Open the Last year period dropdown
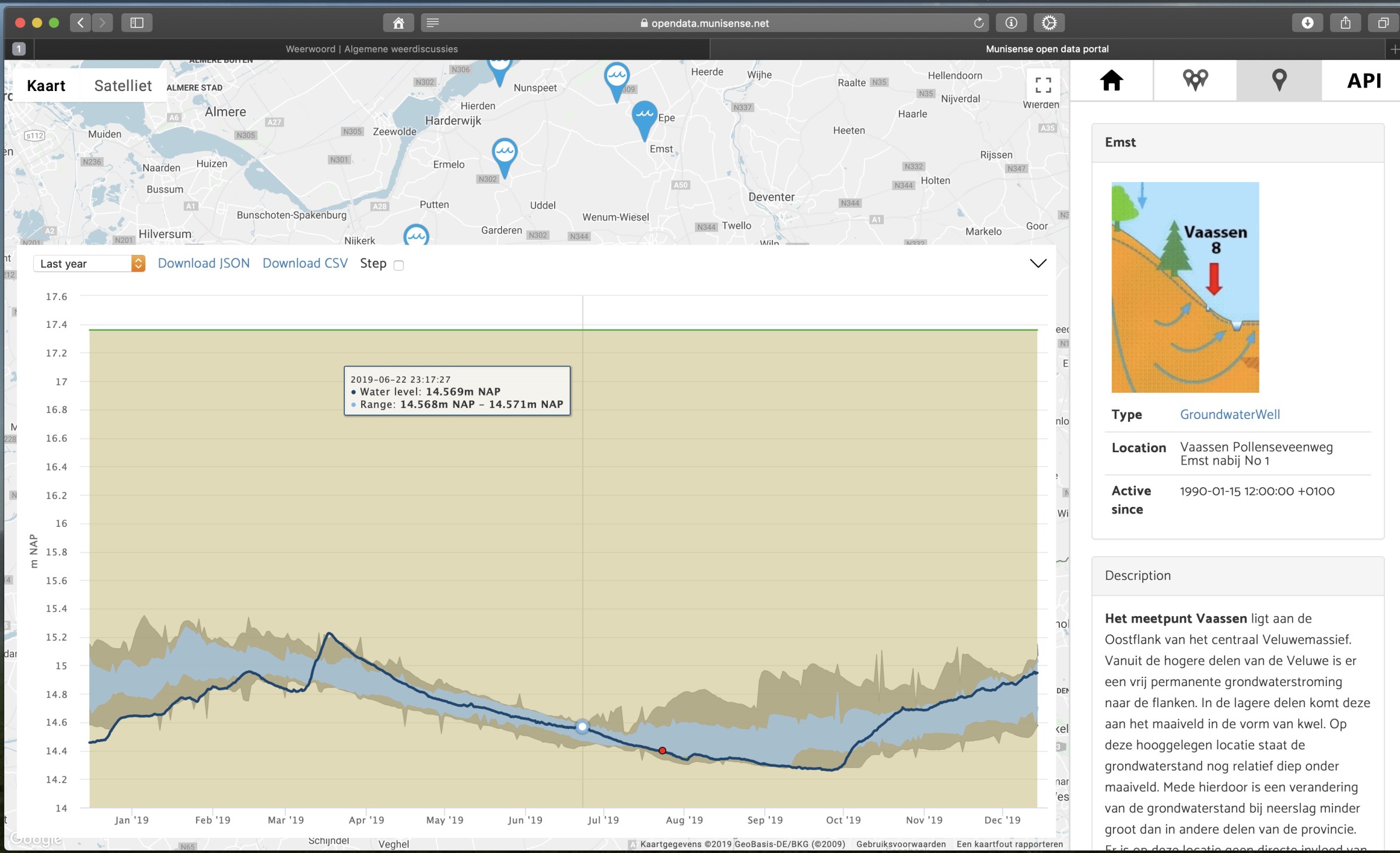Viewport: 1400px width, 853px height. [x=89, y=264]
